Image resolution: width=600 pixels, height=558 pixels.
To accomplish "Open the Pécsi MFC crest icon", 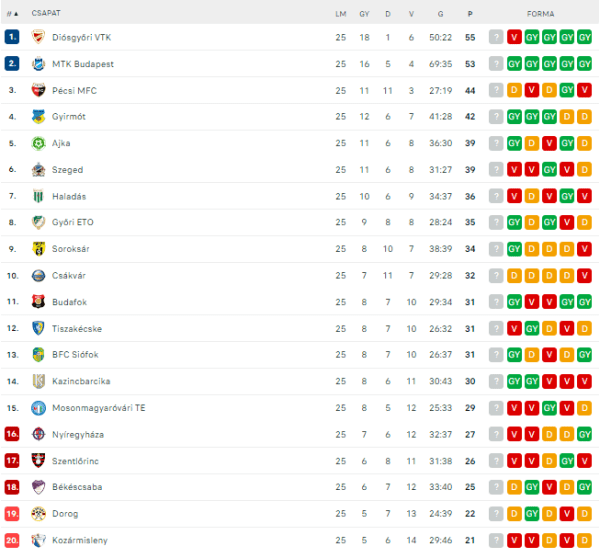I will click(x=38, y=90).
